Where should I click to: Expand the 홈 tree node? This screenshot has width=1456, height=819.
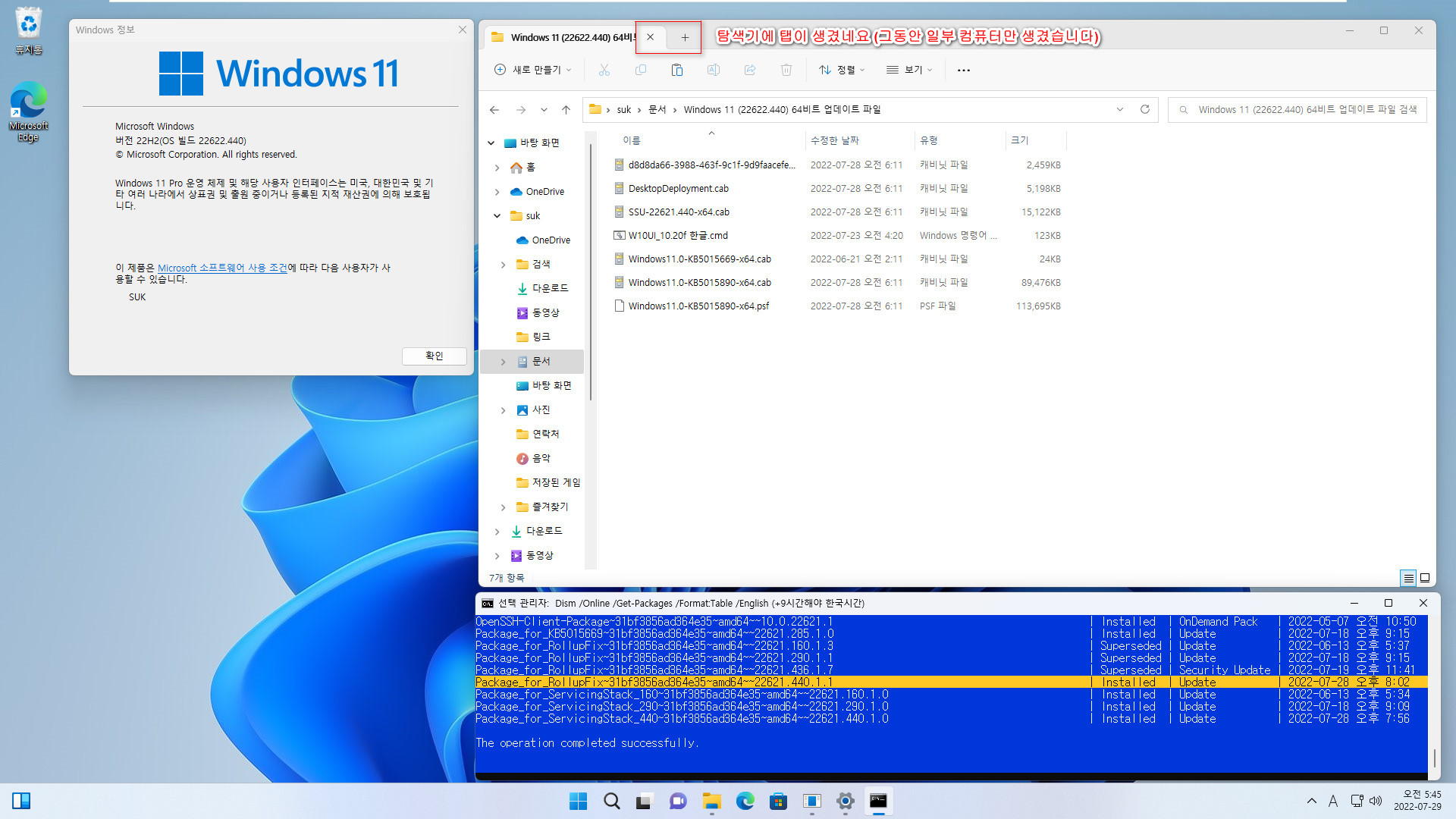[497, 168]
